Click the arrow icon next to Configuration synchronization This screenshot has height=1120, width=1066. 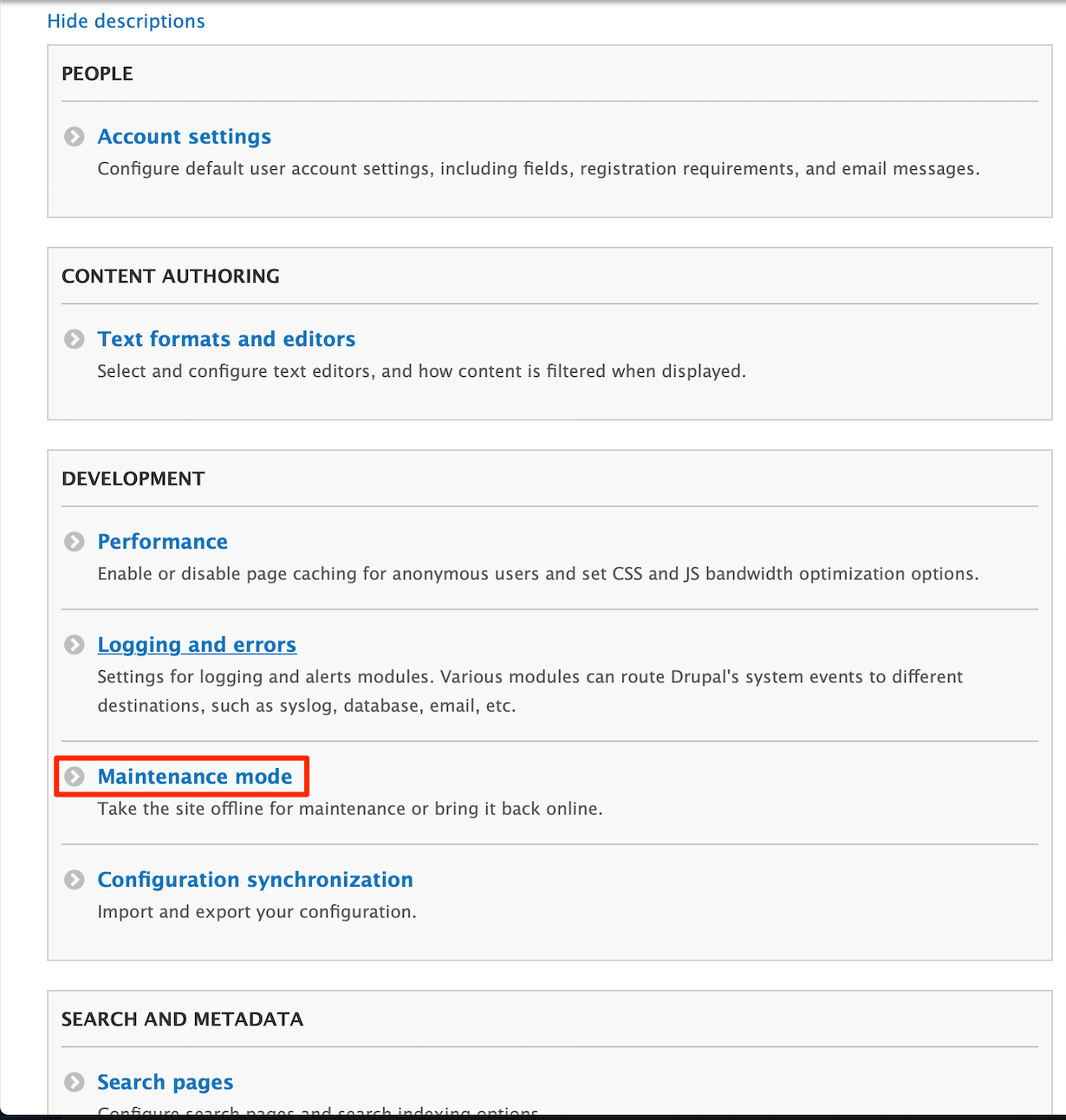tap(75, 880)
